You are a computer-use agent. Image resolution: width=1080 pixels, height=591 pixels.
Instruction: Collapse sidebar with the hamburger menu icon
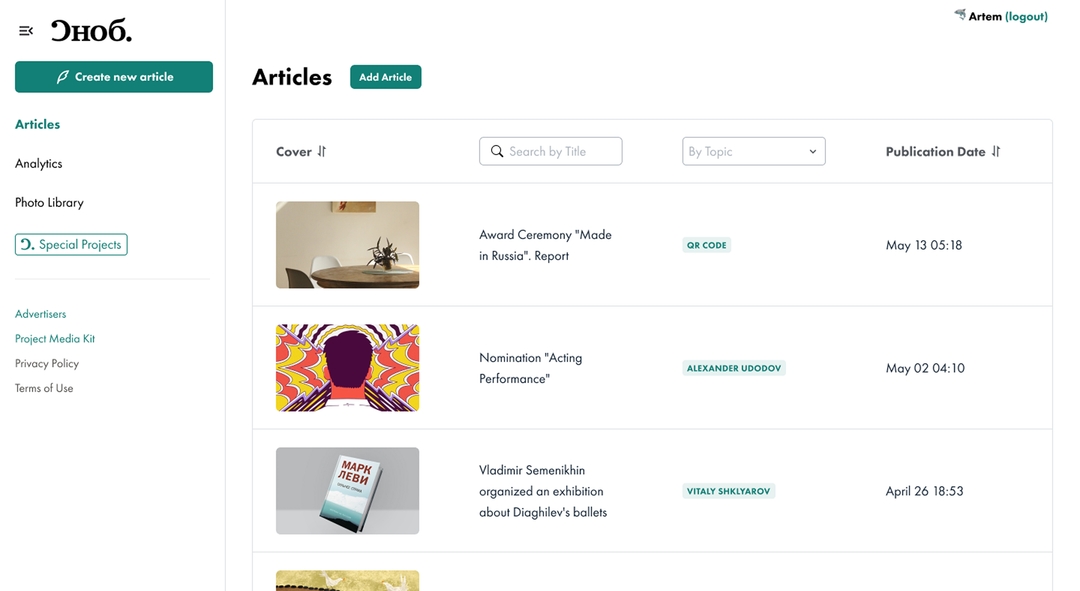(26, 31)
